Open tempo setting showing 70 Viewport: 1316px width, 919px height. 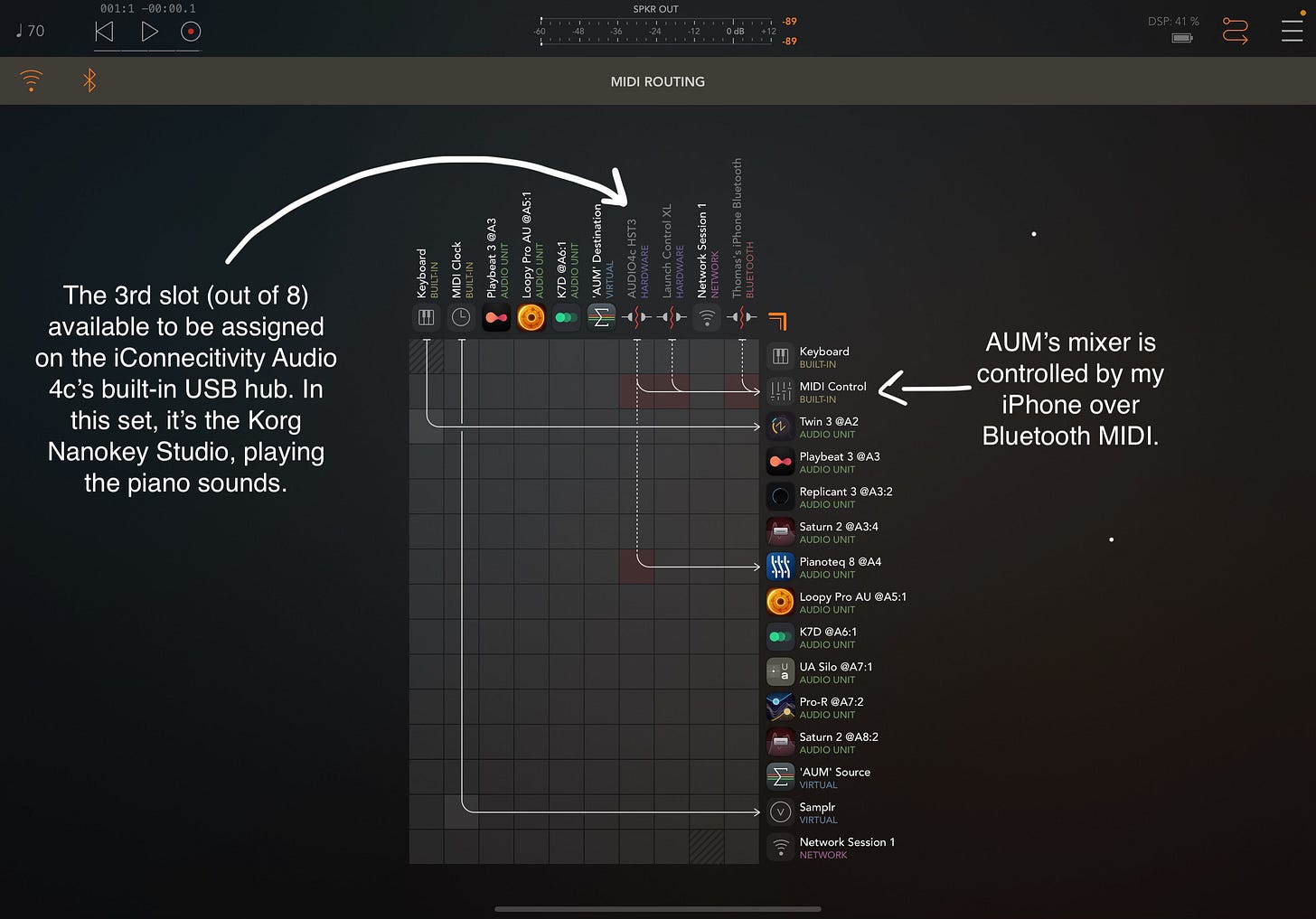(x=31, y=31)
